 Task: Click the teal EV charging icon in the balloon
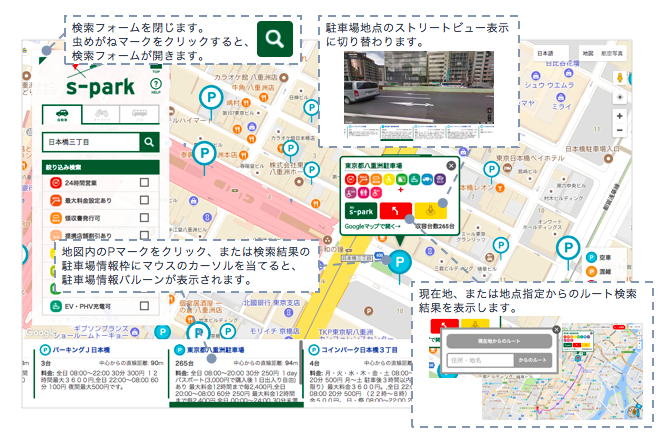tap(414, 179)
